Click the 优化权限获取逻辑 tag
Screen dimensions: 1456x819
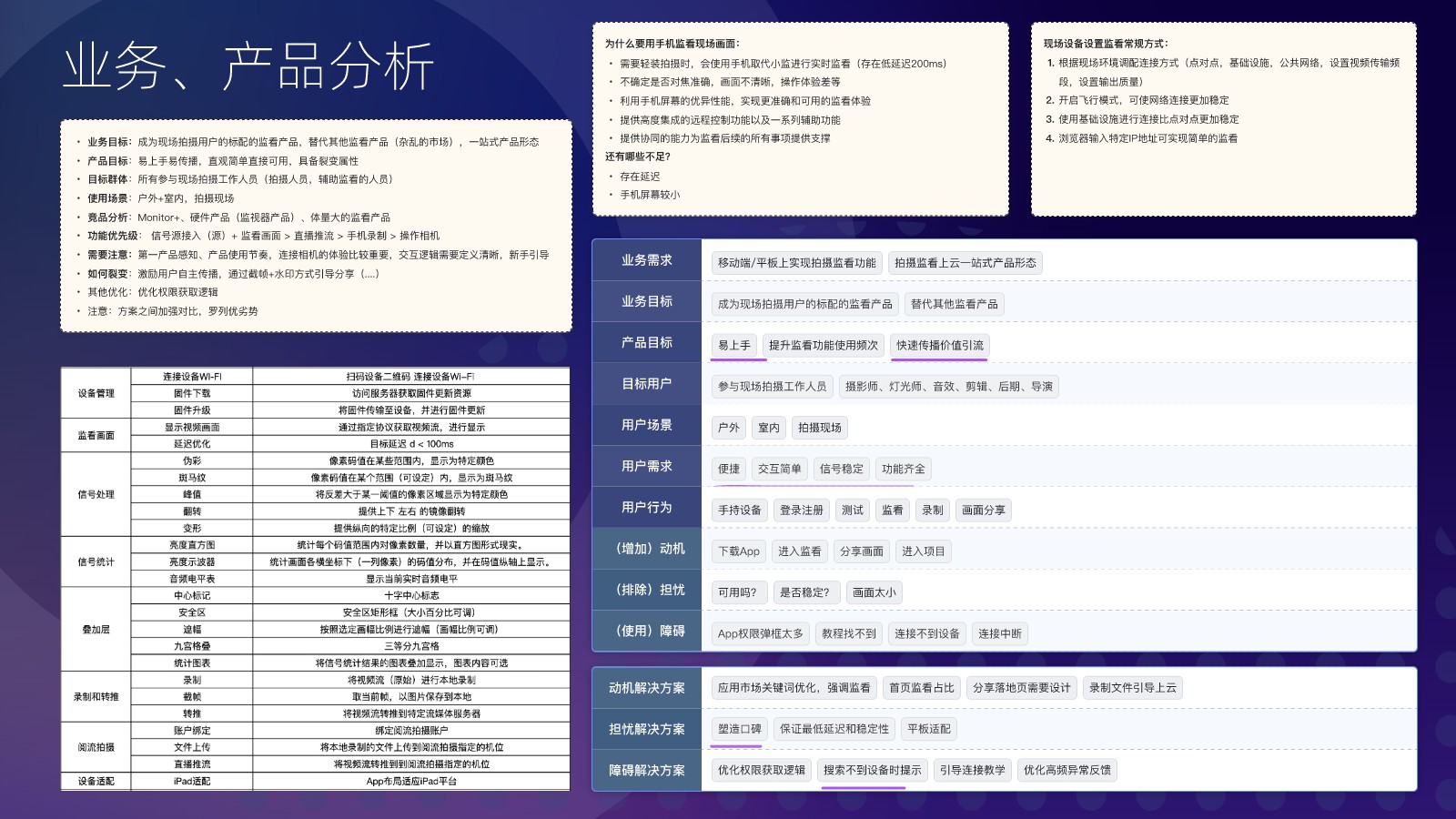click(762, 770)
